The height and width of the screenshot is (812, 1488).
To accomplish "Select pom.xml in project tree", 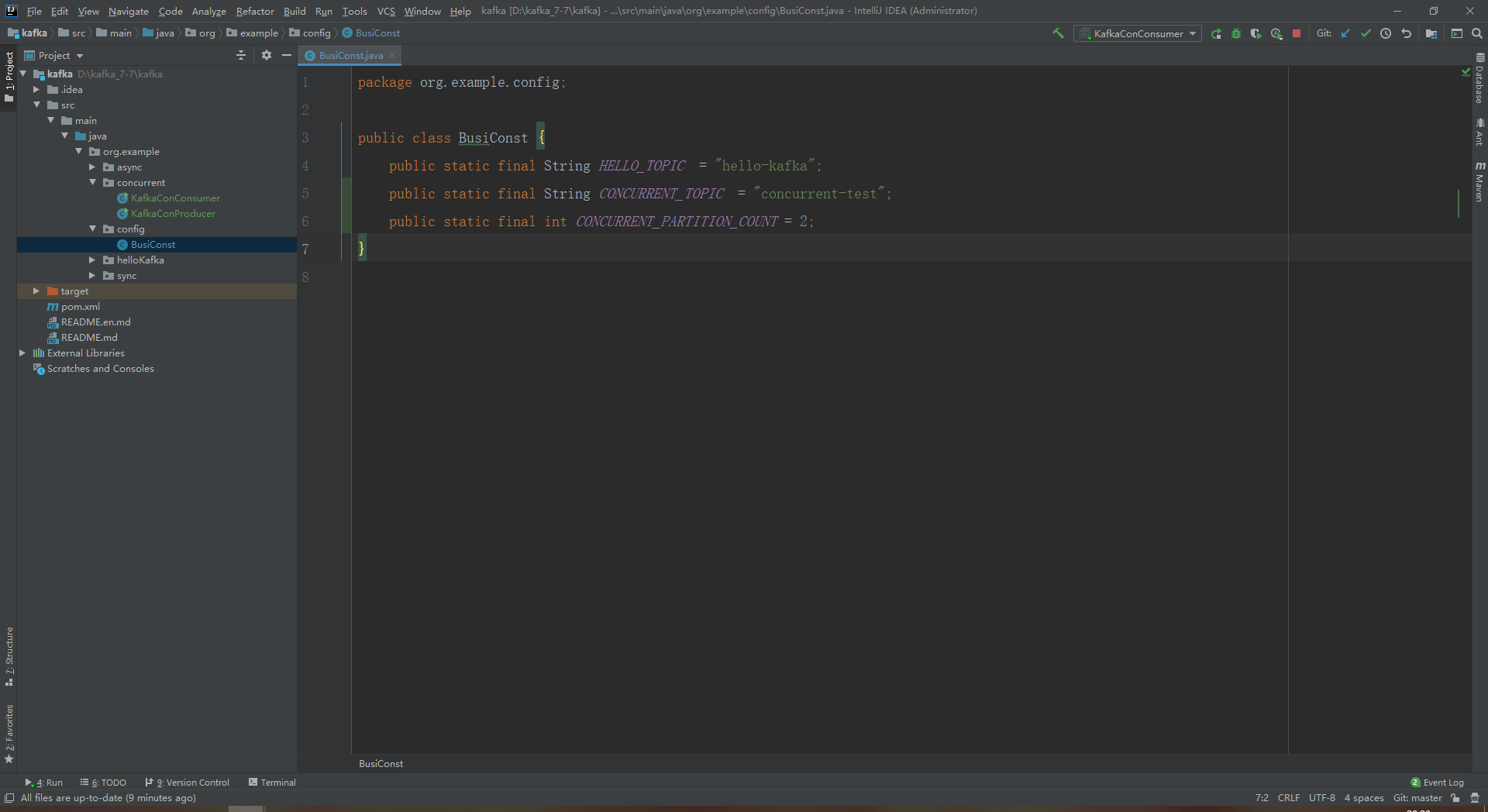I will click(81, 306).
